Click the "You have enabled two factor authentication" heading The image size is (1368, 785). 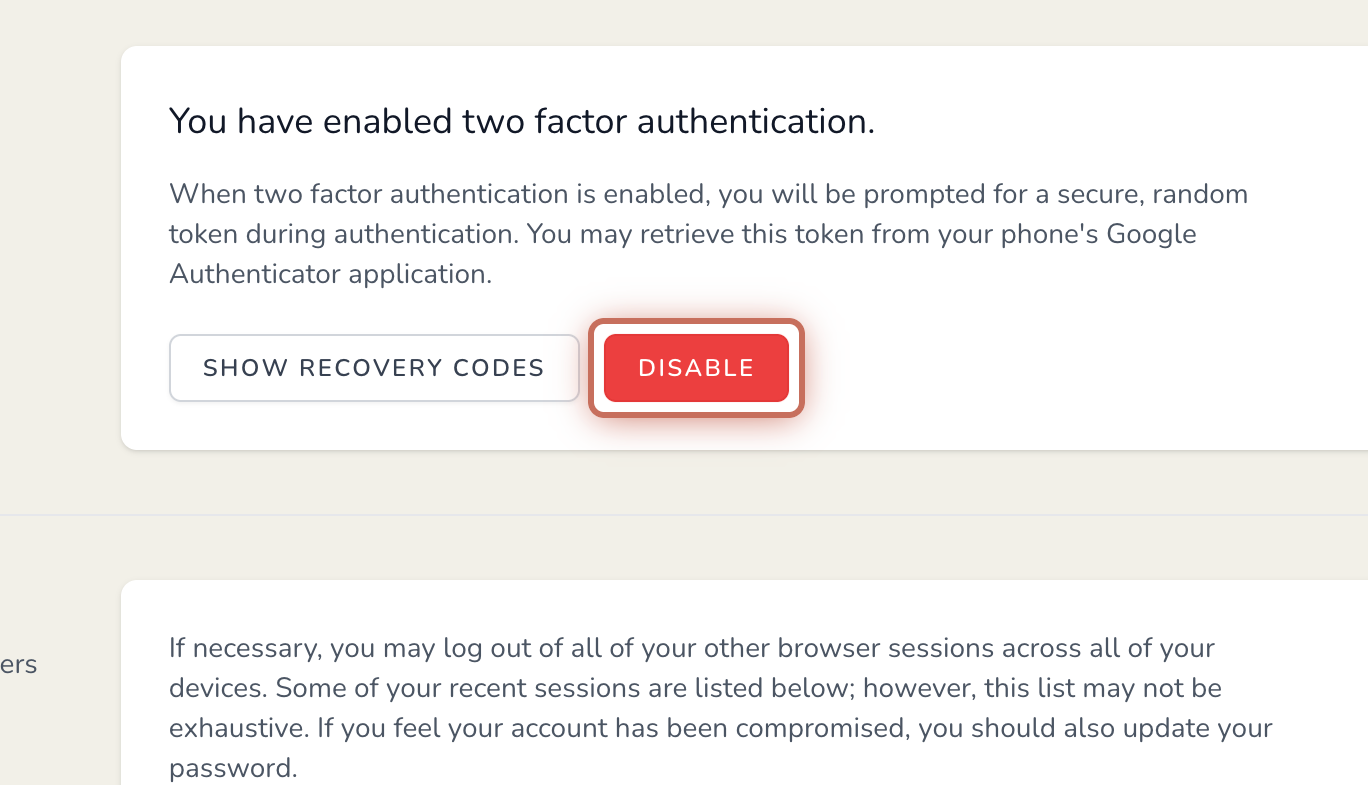click(521, 122)
